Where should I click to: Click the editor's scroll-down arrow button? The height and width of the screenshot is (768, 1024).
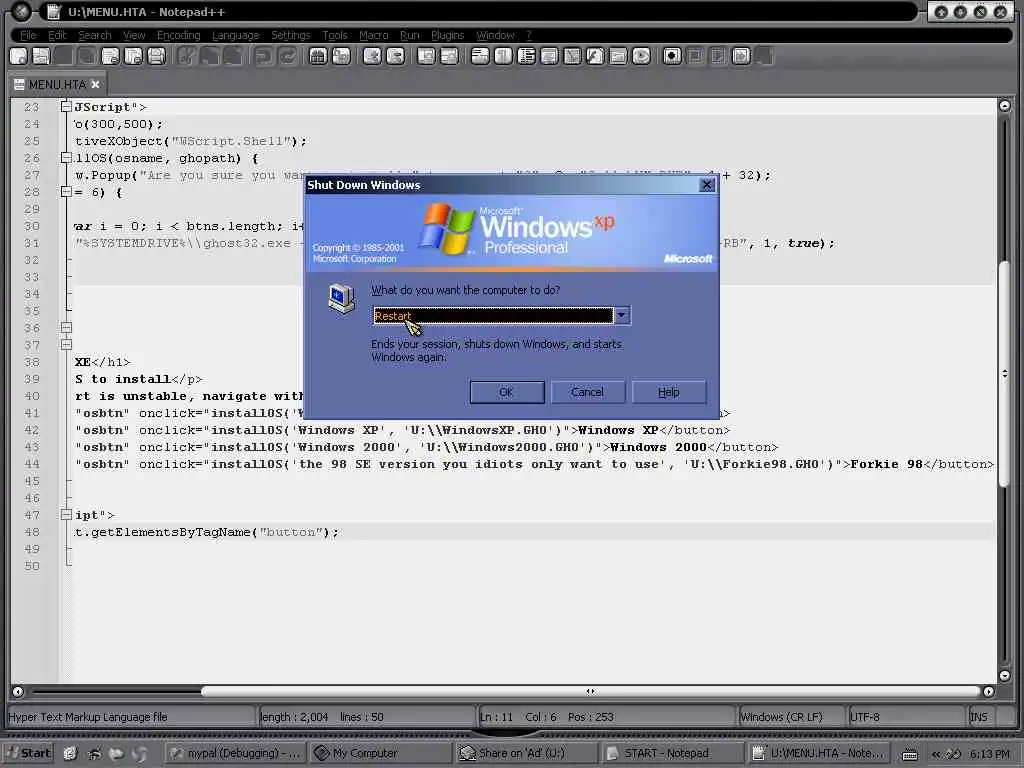[1004, 675]
